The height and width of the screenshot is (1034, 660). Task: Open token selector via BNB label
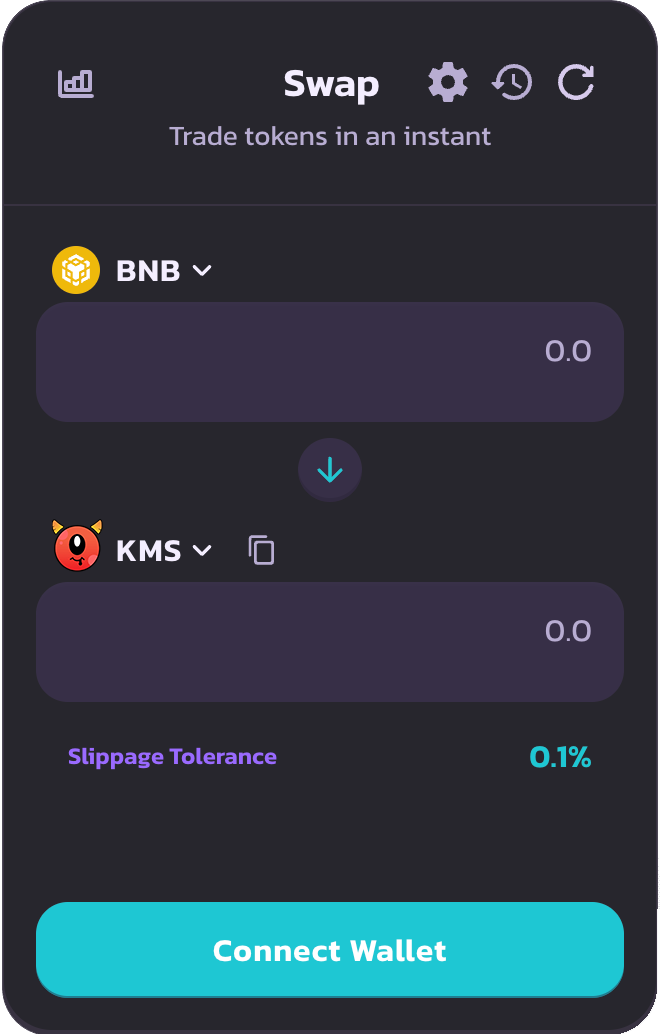pyautogui.click(x=148, y=271)
